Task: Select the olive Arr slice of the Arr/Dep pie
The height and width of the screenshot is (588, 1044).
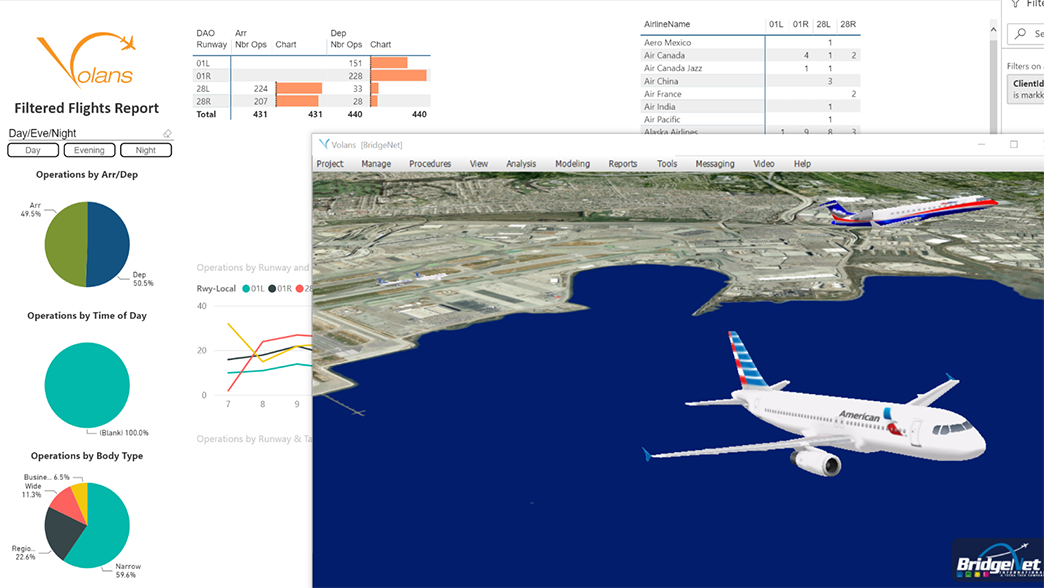Action: 65,244
